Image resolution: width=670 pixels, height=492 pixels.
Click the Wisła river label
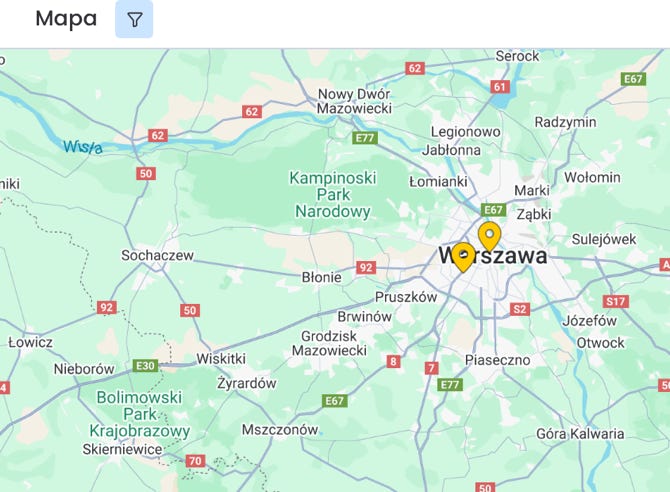pos(83,147)
